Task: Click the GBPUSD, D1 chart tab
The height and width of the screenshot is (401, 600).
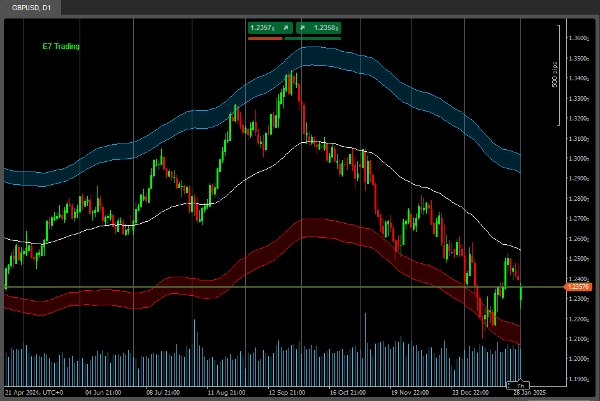Action: pyautogui.click(x=32, y=7)
